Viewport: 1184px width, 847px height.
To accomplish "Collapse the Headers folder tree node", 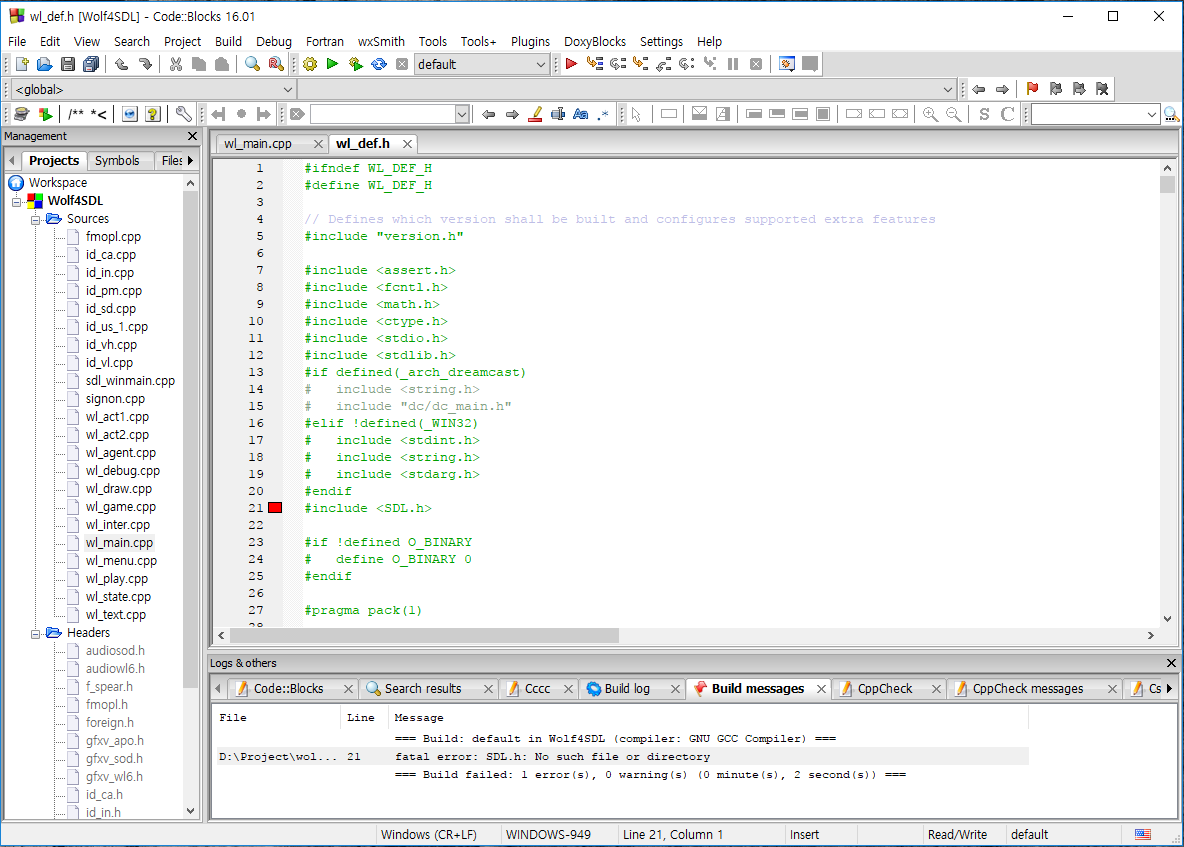I will click(35, 634).
